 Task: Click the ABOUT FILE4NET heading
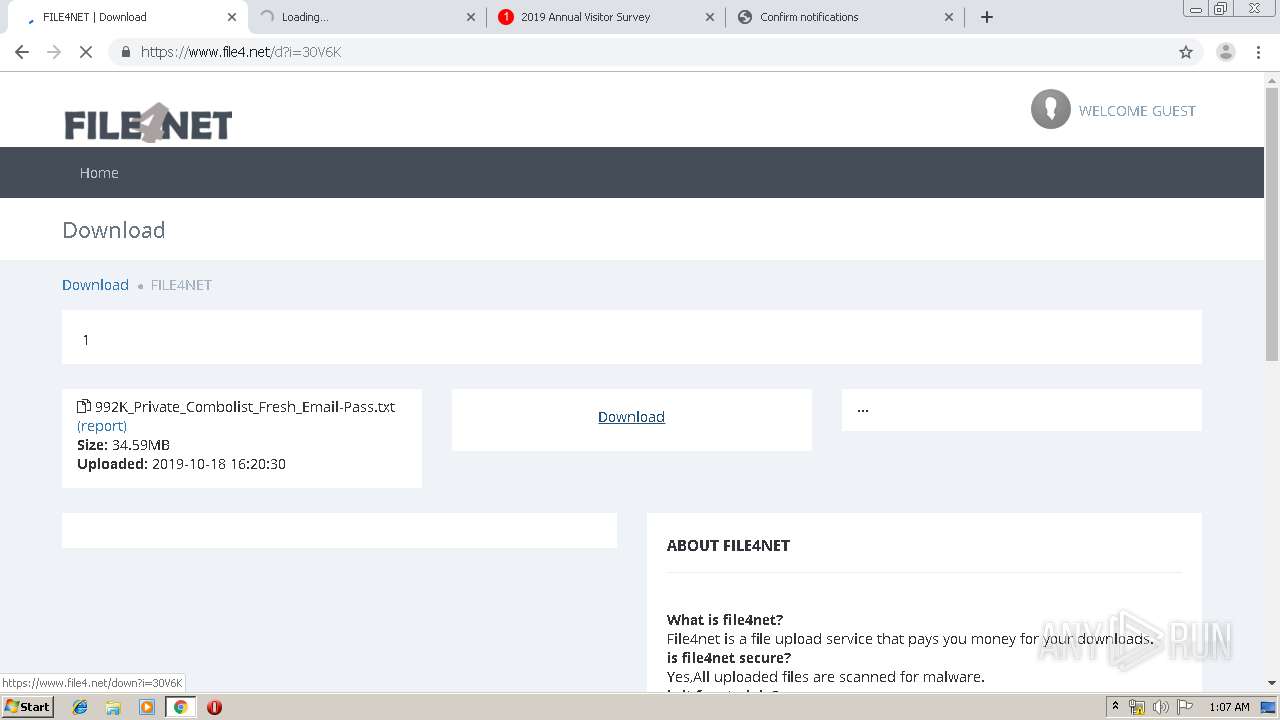point(728,545)
